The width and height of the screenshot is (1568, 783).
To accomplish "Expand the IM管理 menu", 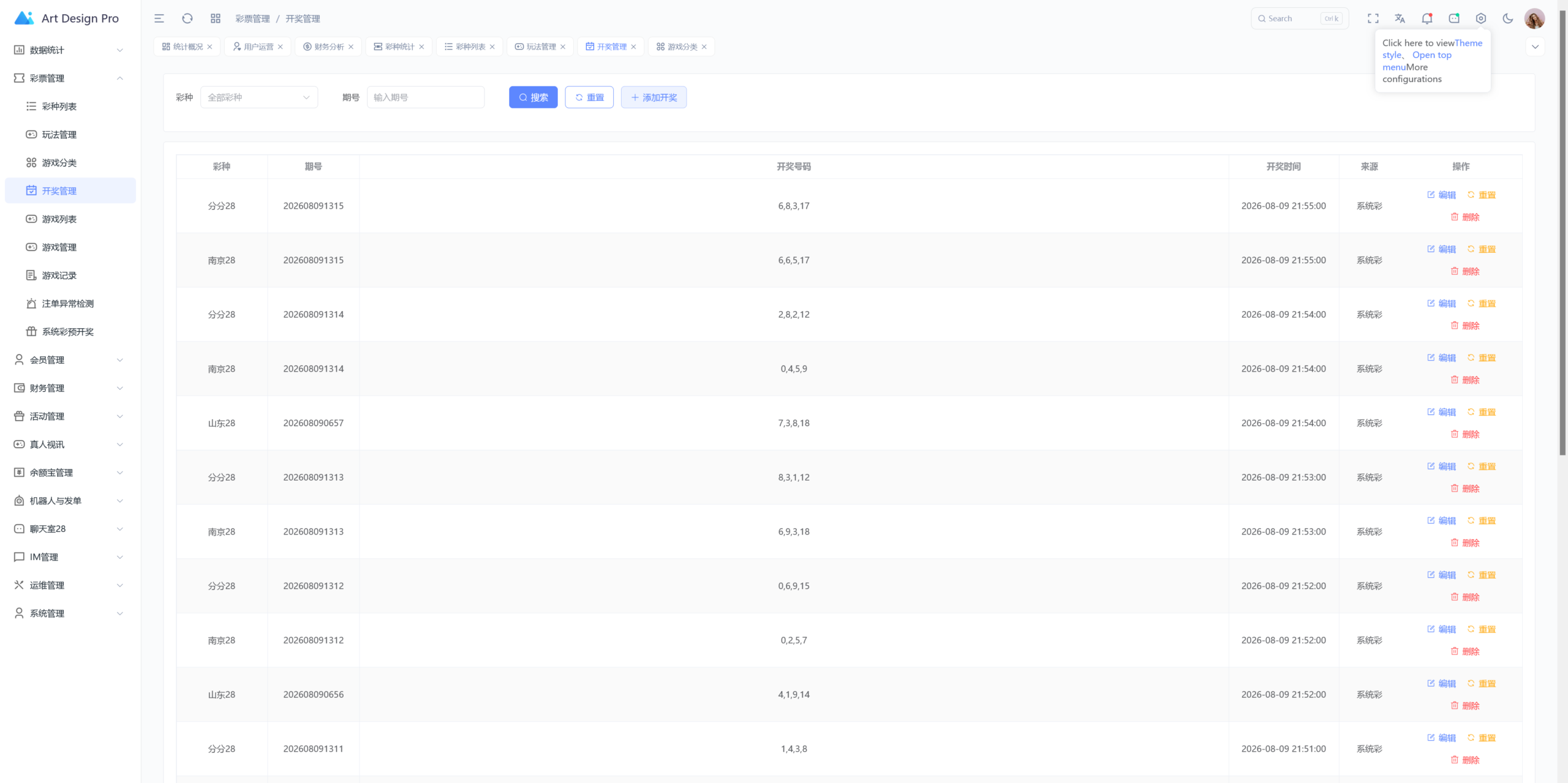I will (x=70, y=557).
